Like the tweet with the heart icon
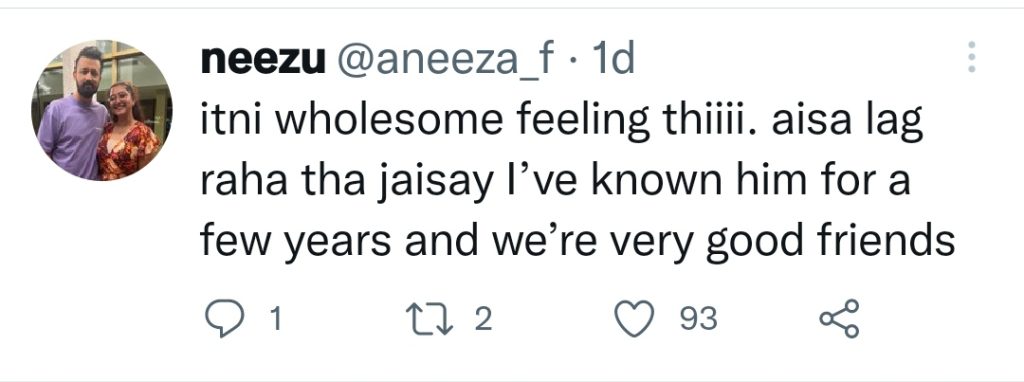Screen dimensions: 1024x382 point(635,319)
